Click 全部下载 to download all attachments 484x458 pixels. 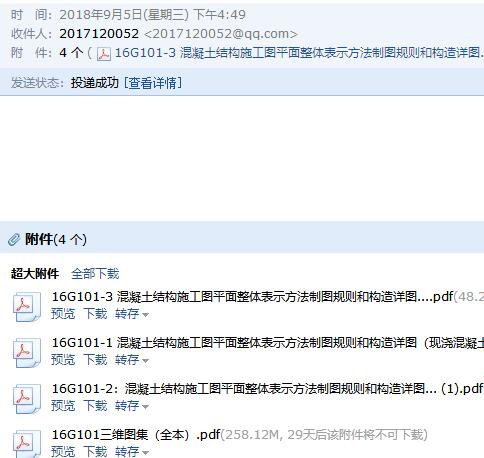(95, 274)
